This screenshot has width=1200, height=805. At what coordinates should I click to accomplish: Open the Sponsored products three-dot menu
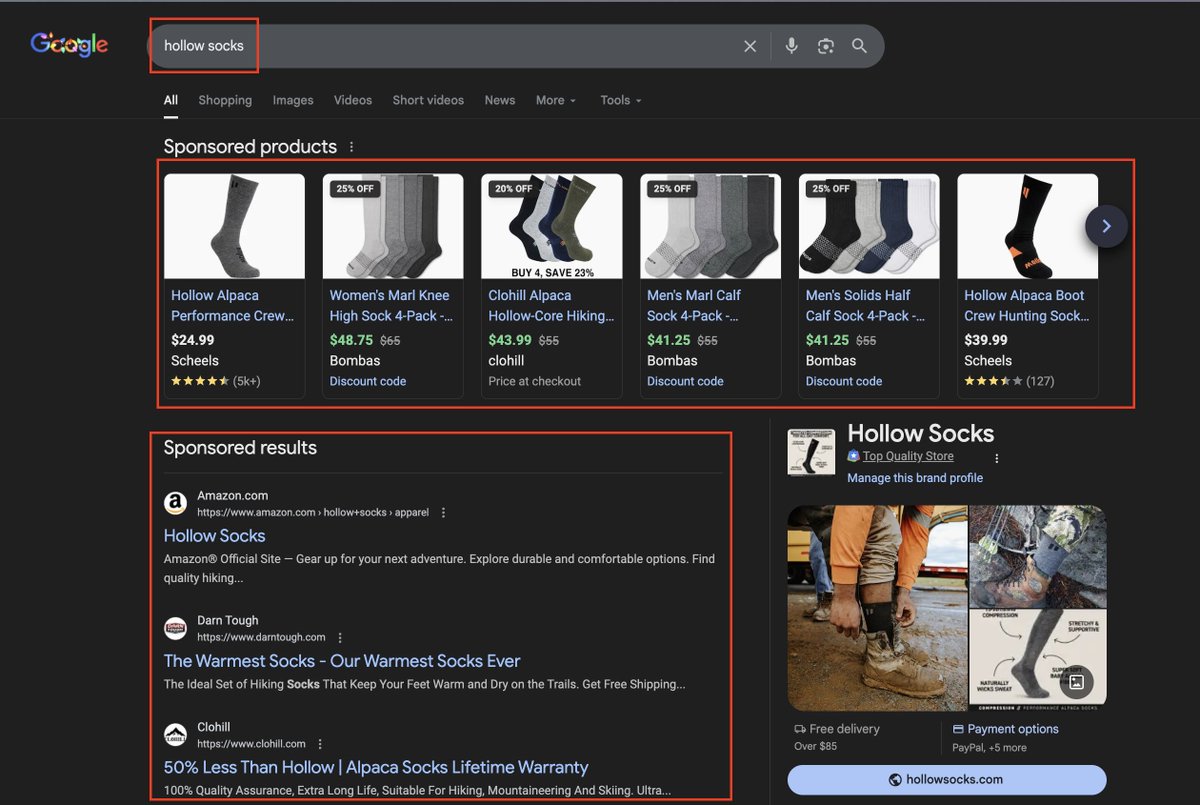[x=351, y=147]
